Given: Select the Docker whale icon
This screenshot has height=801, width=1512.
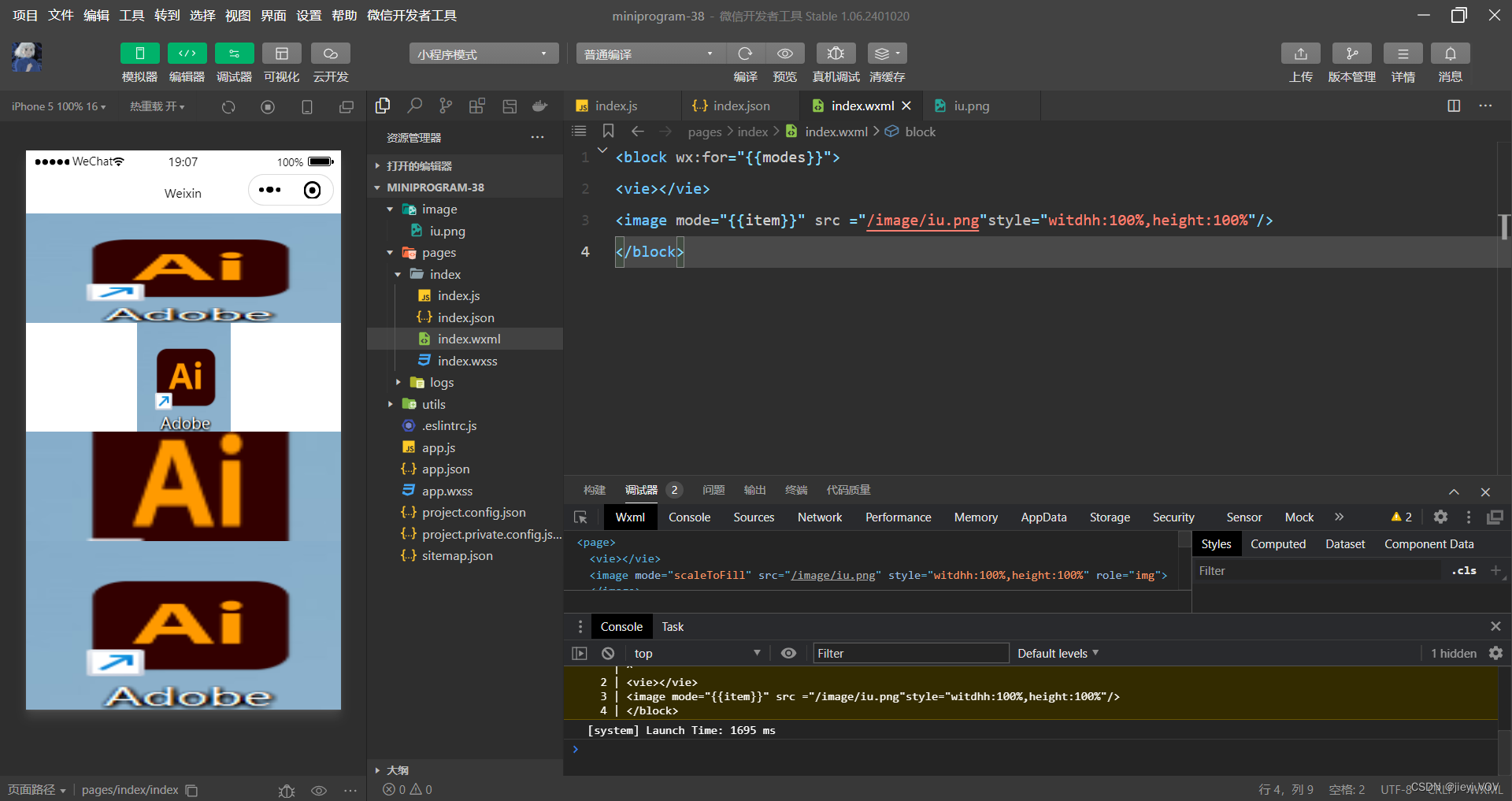Looking at the screenshot, I should coord(540,106).
